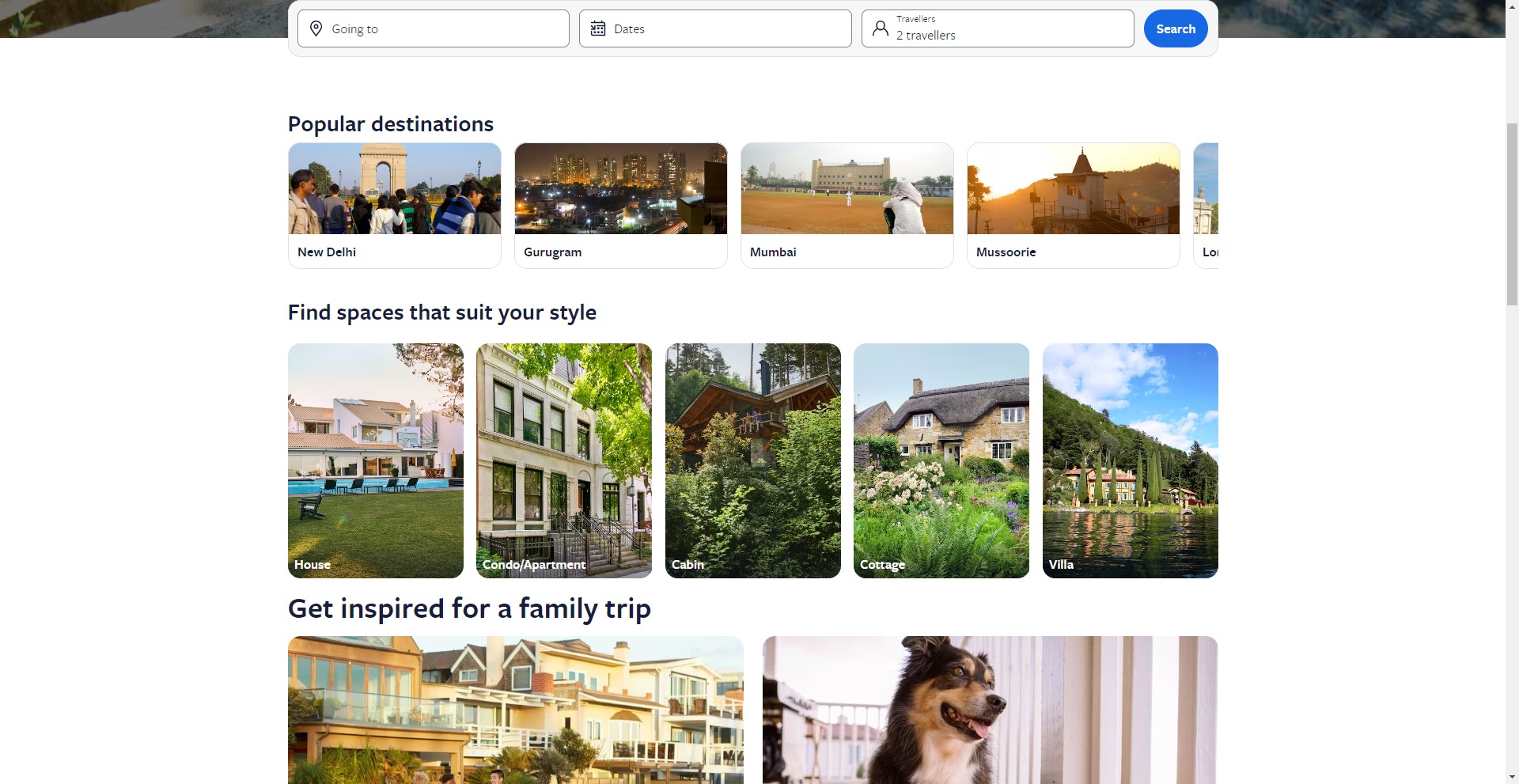Open the Mussoorie destination card
Screen dimensions: 1519x784
1074,206
